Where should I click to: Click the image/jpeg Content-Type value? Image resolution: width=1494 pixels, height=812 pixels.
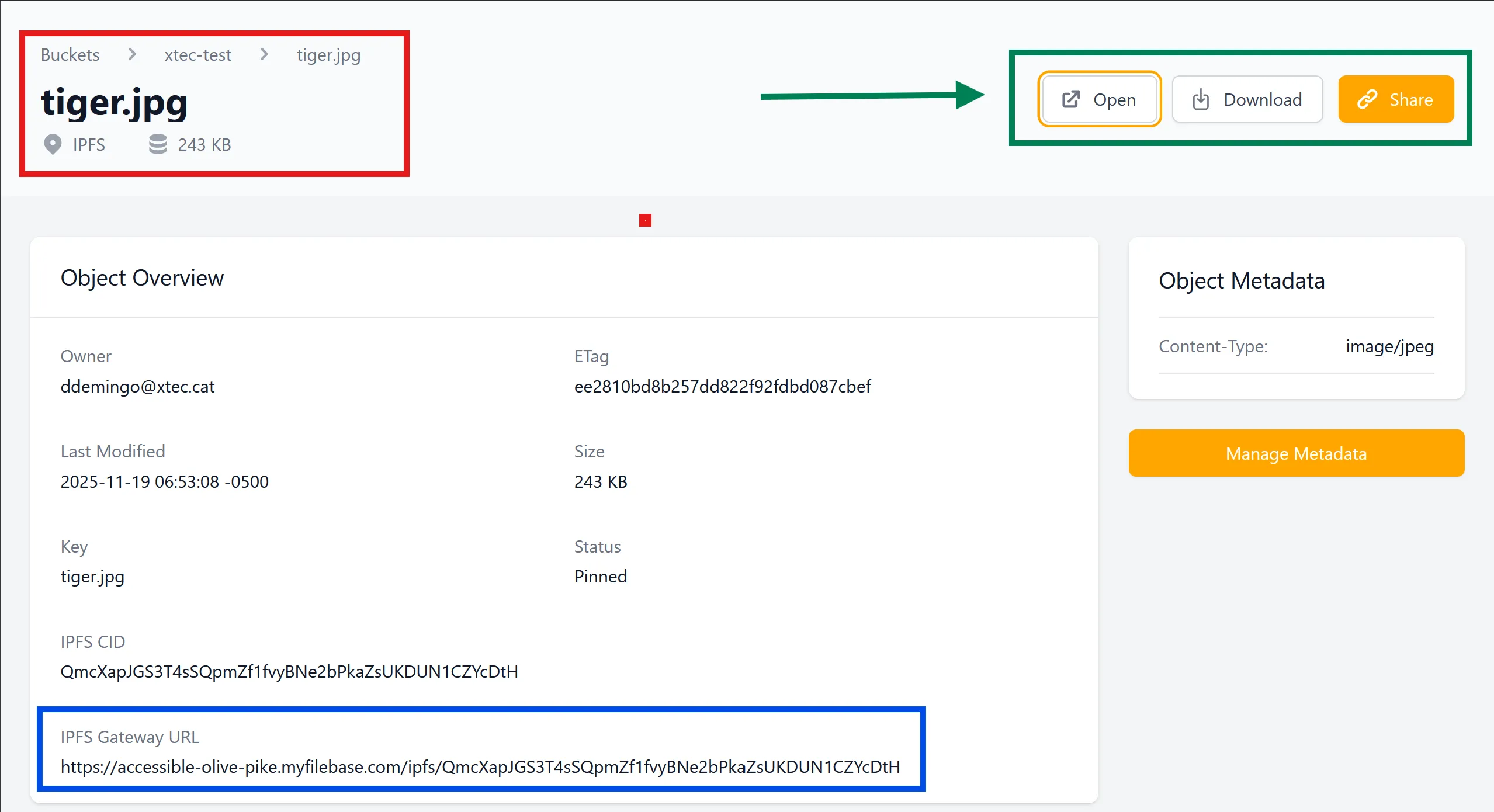point(1389,346)
